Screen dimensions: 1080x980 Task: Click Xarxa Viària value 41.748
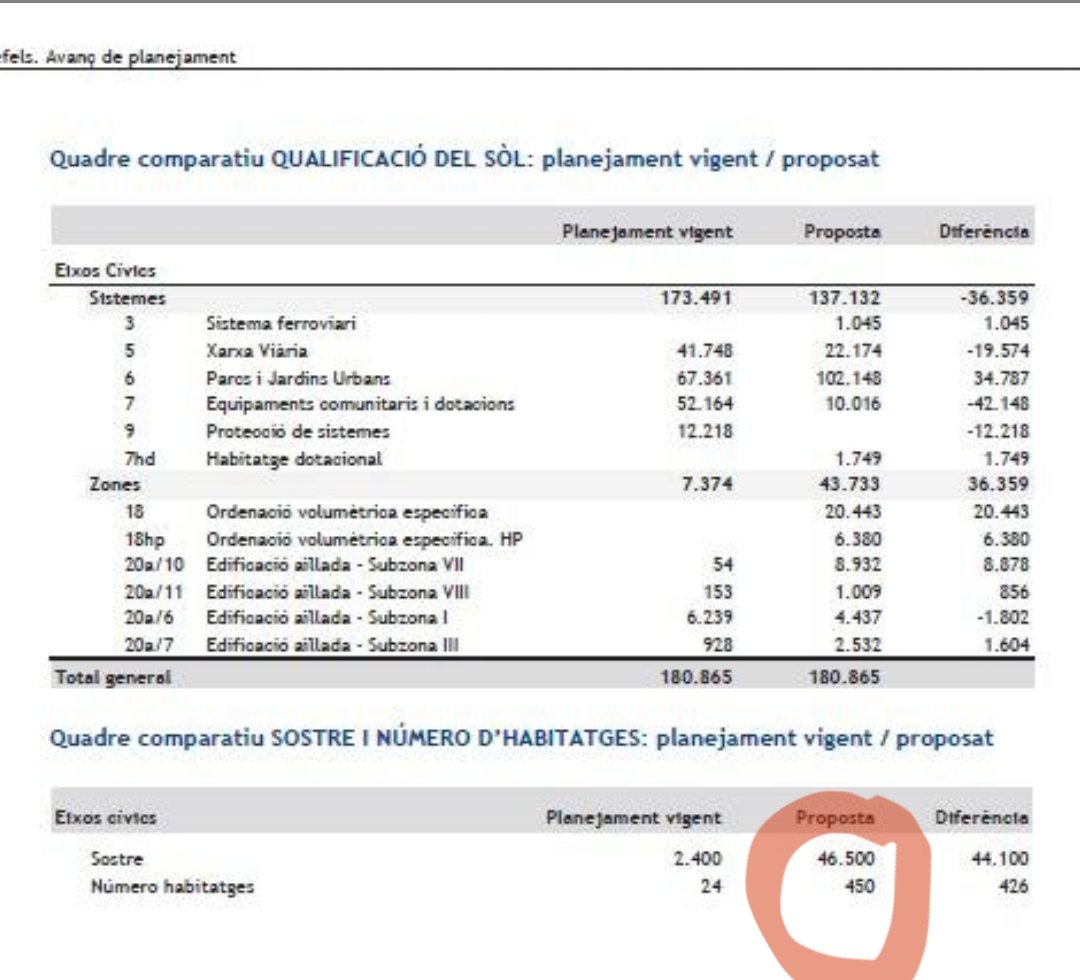pos(705,351)
